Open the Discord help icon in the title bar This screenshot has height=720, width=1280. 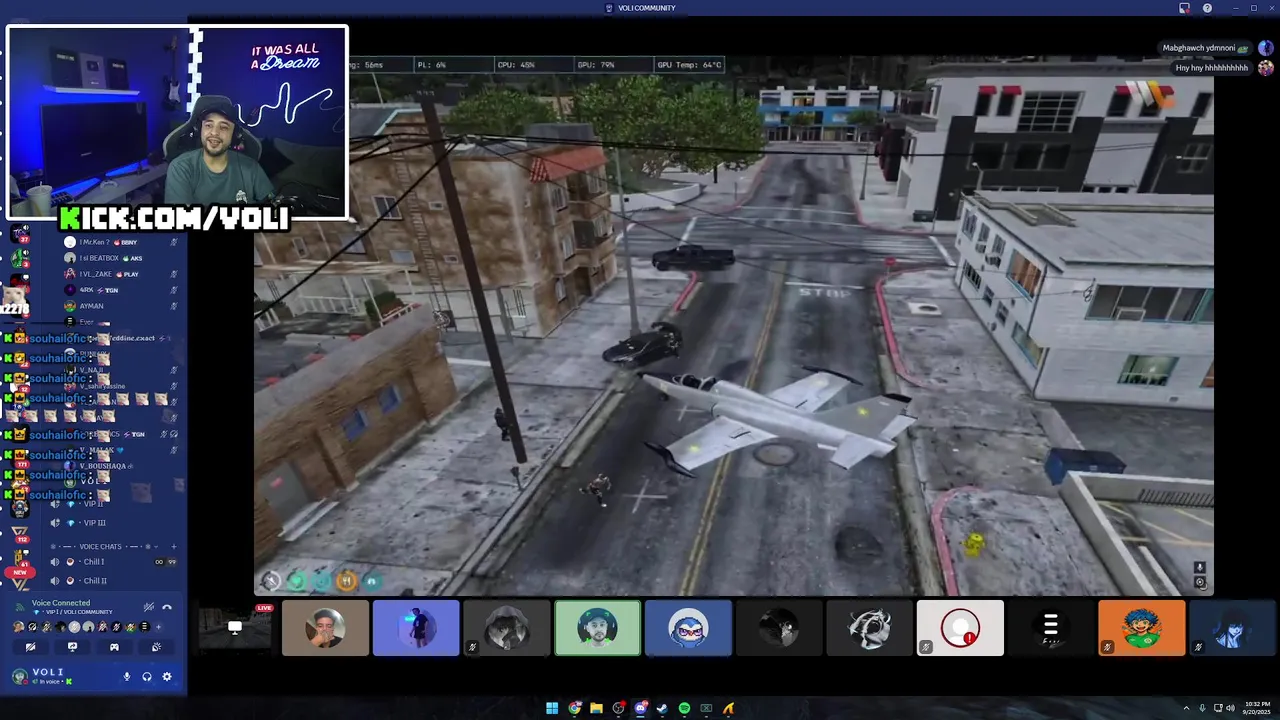point(1207,8)
